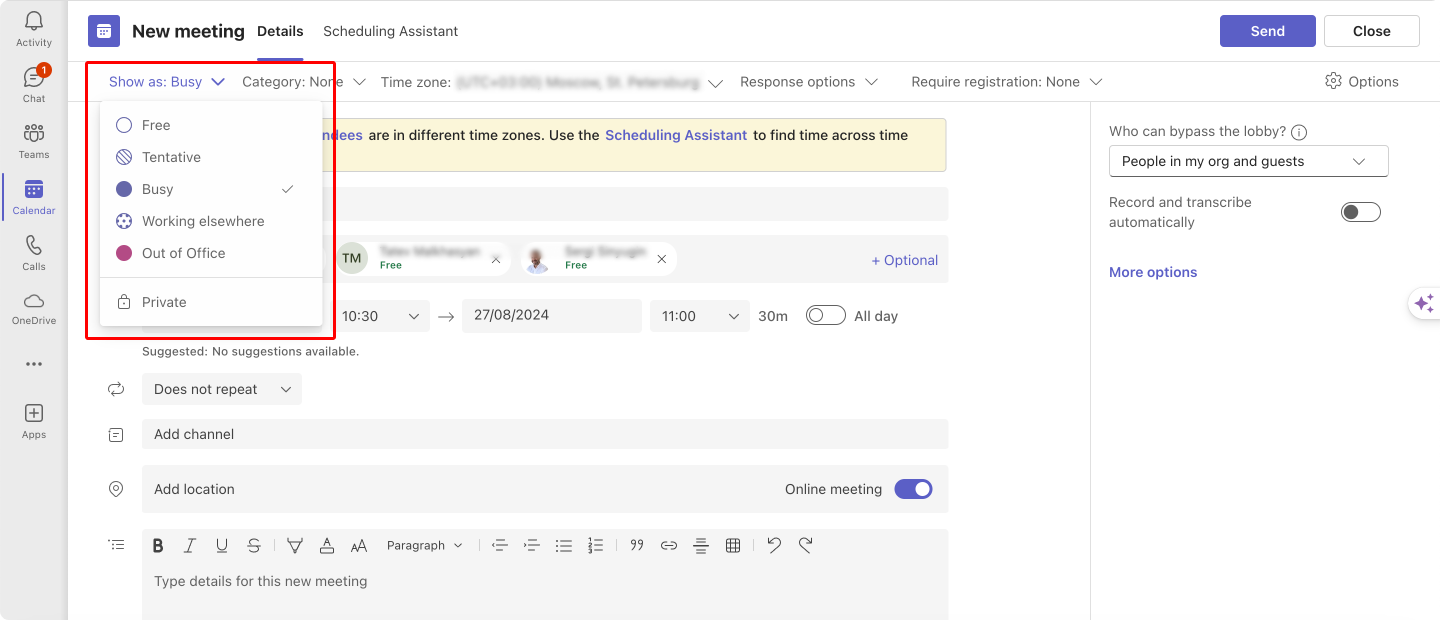The height and width of the screenshot is (620, 1440).
Task: Open the Category dropdown
Action: click(x=304, y=82)
